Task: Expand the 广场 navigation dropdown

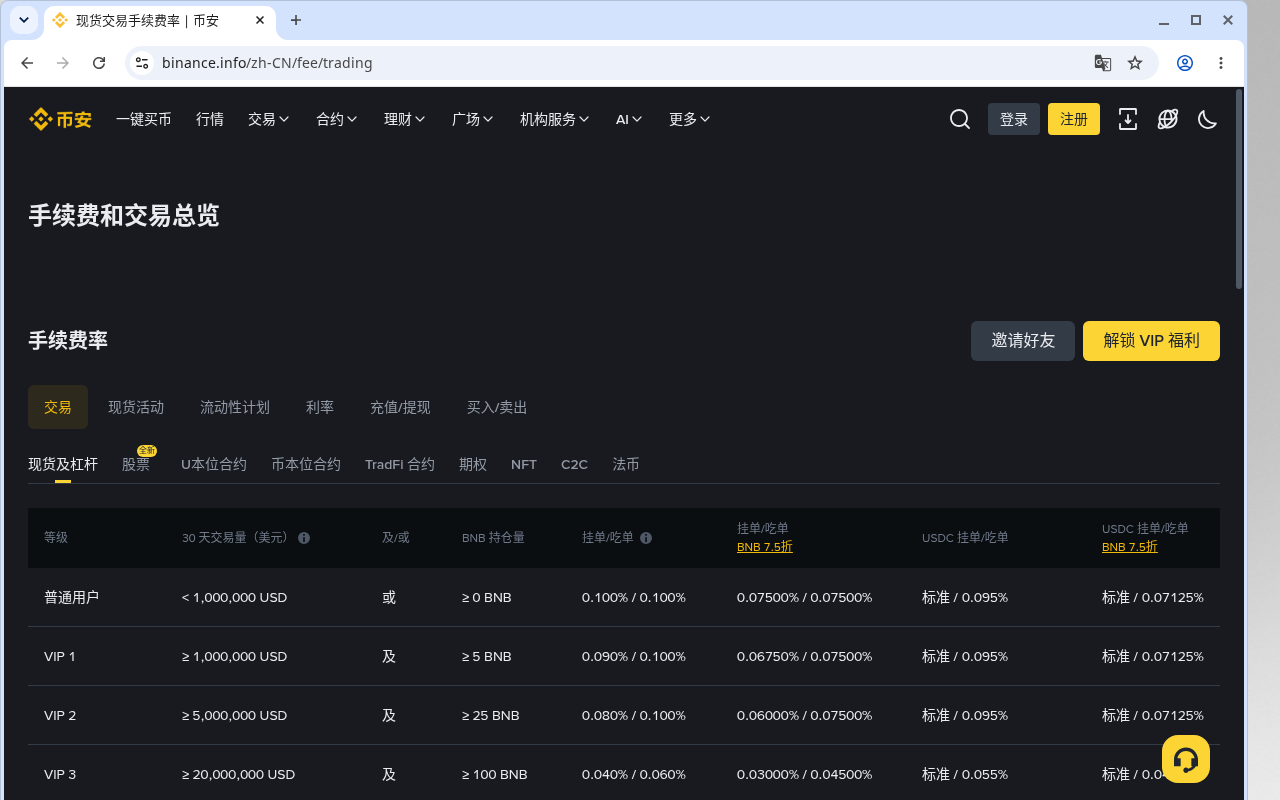Action: click(473, 119)
